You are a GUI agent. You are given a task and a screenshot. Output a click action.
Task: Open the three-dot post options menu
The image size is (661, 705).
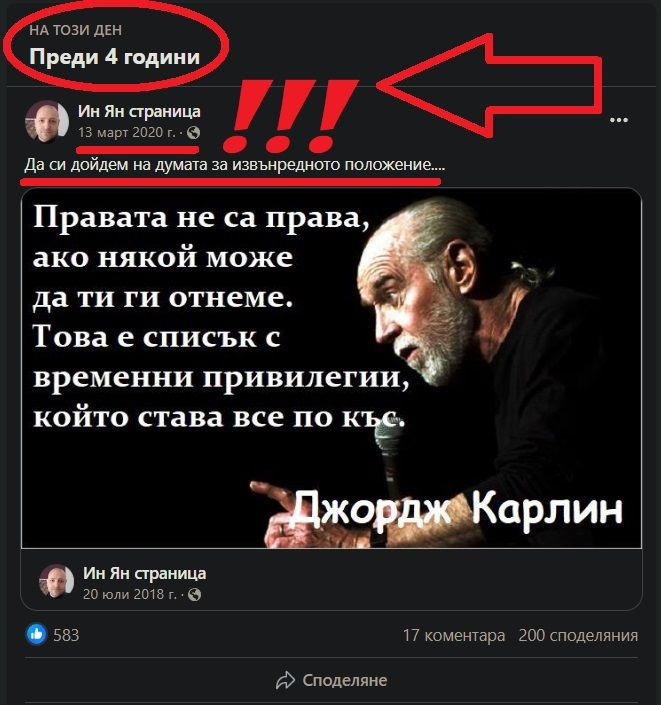pyautogui.click(x=619, y=120)
